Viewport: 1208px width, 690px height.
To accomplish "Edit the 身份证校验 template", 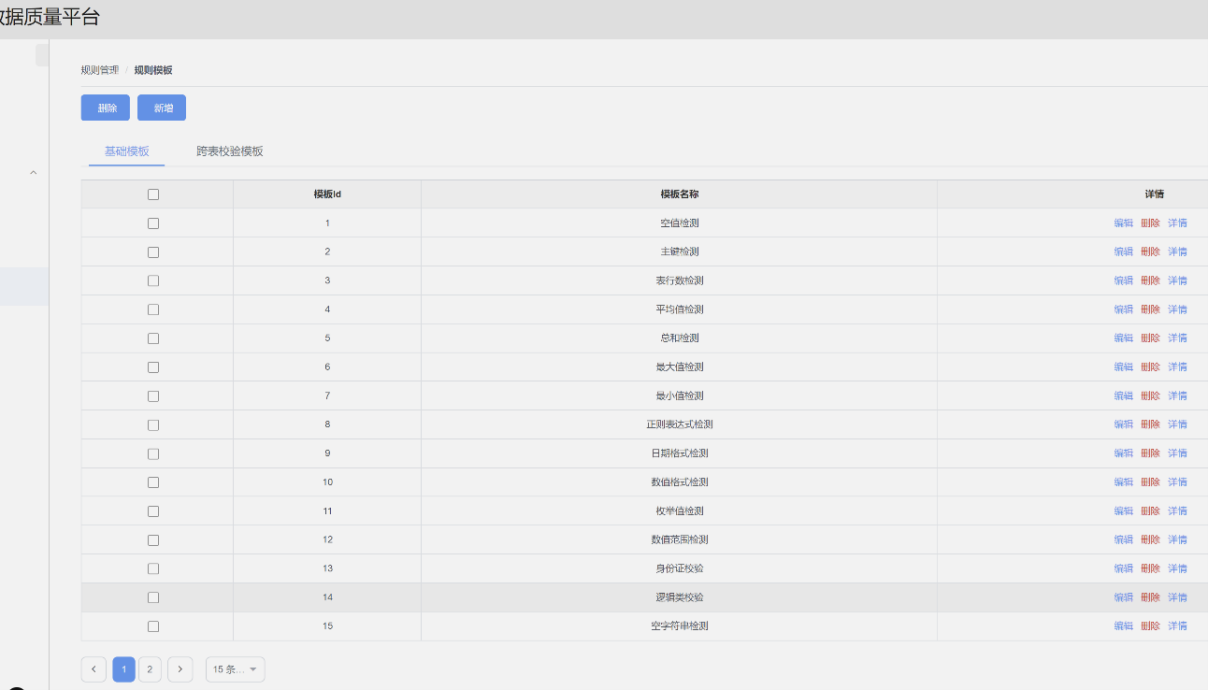I will tap(1123, 569).
